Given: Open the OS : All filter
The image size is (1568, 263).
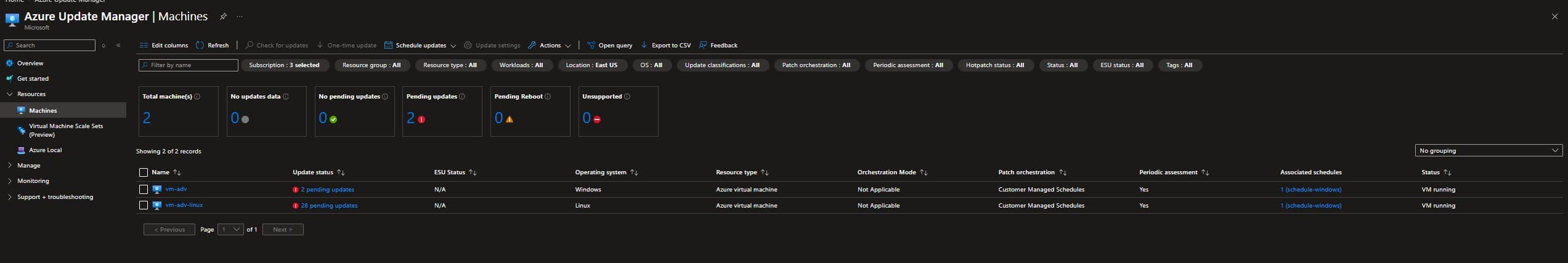Looking at the screenshot, I should coord(651,65).
